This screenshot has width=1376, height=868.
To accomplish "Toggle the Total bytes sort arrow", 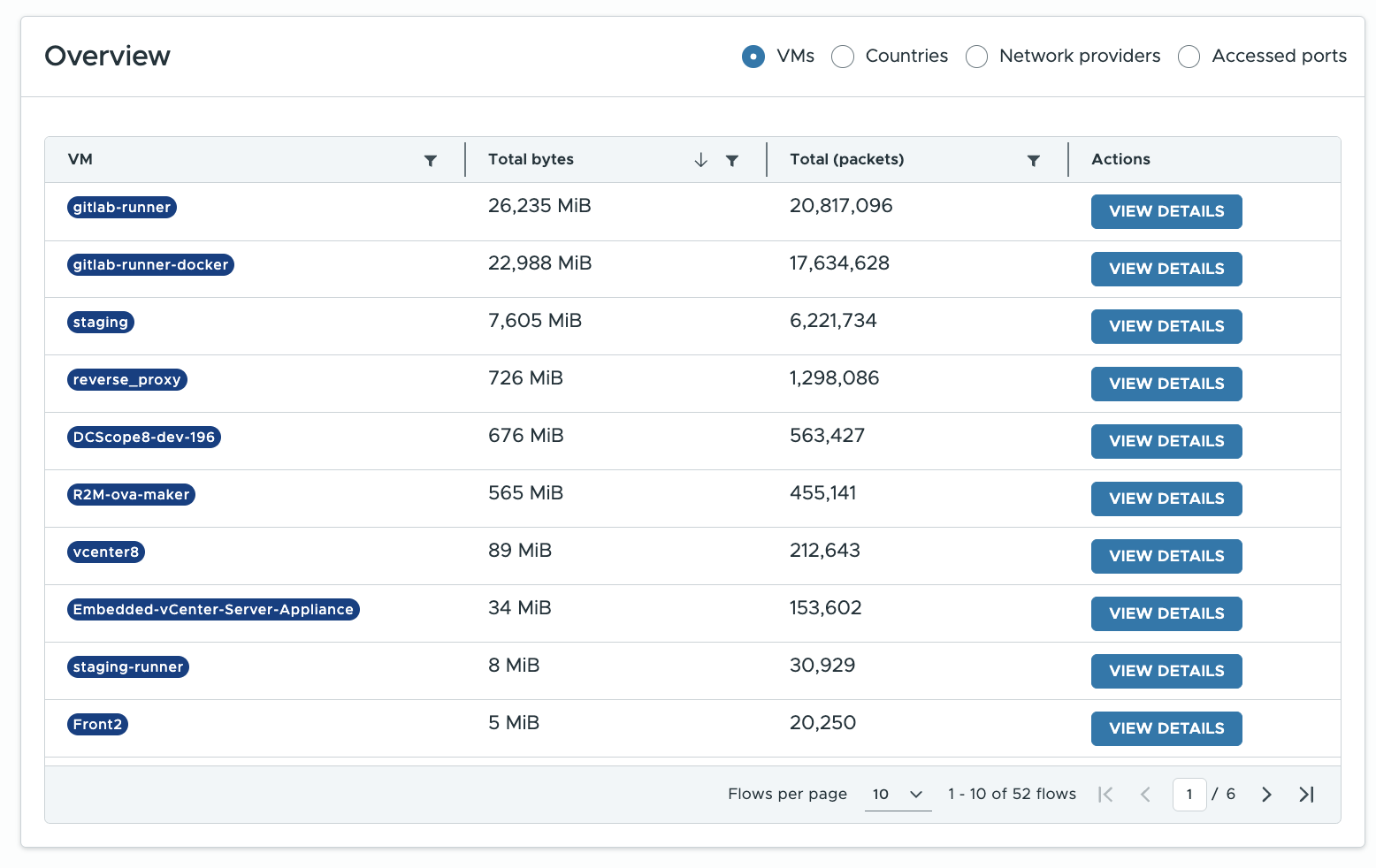I will click(x=700, y=160).
